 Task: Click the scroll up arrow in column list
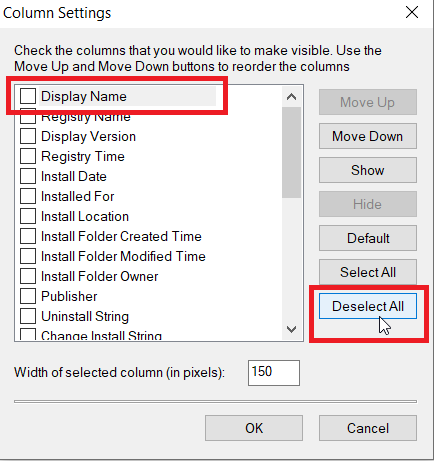(291, 97)
